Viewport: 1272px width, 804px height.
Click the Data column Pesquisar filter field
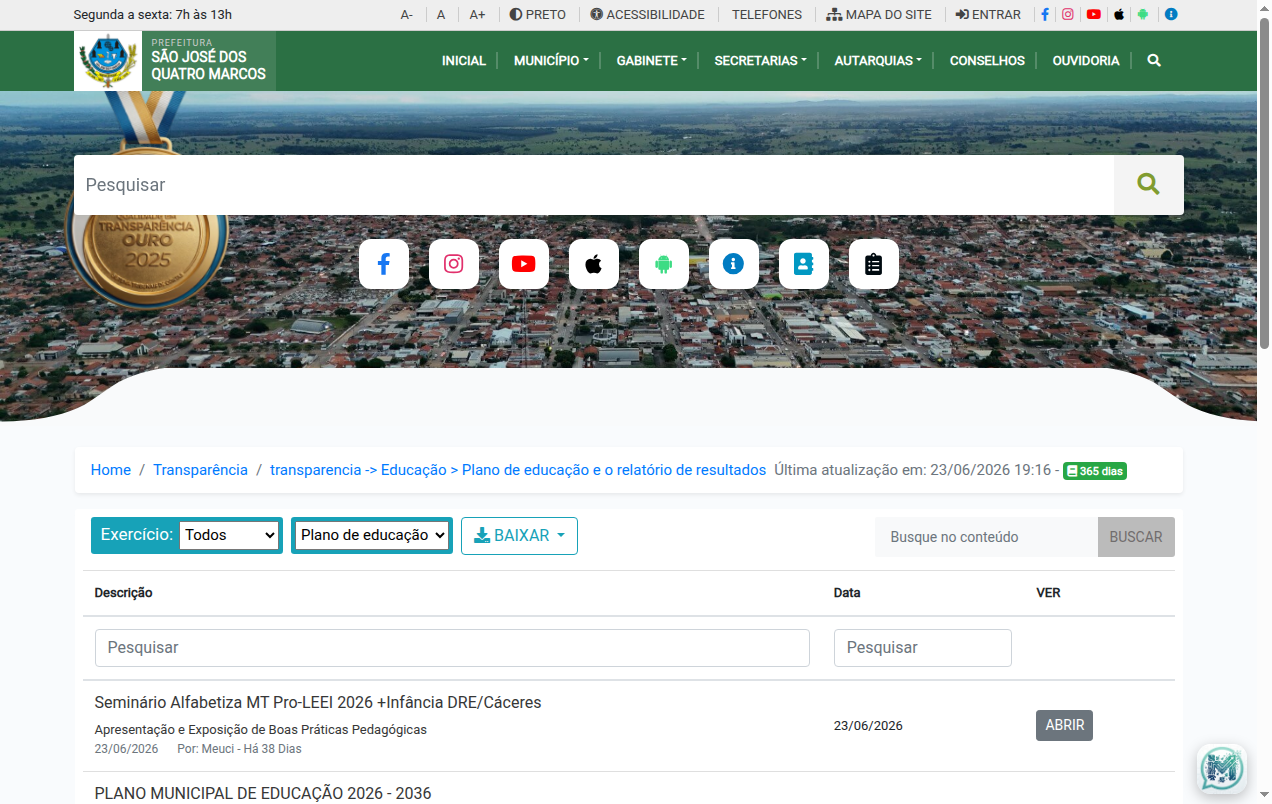coord(923,648)
